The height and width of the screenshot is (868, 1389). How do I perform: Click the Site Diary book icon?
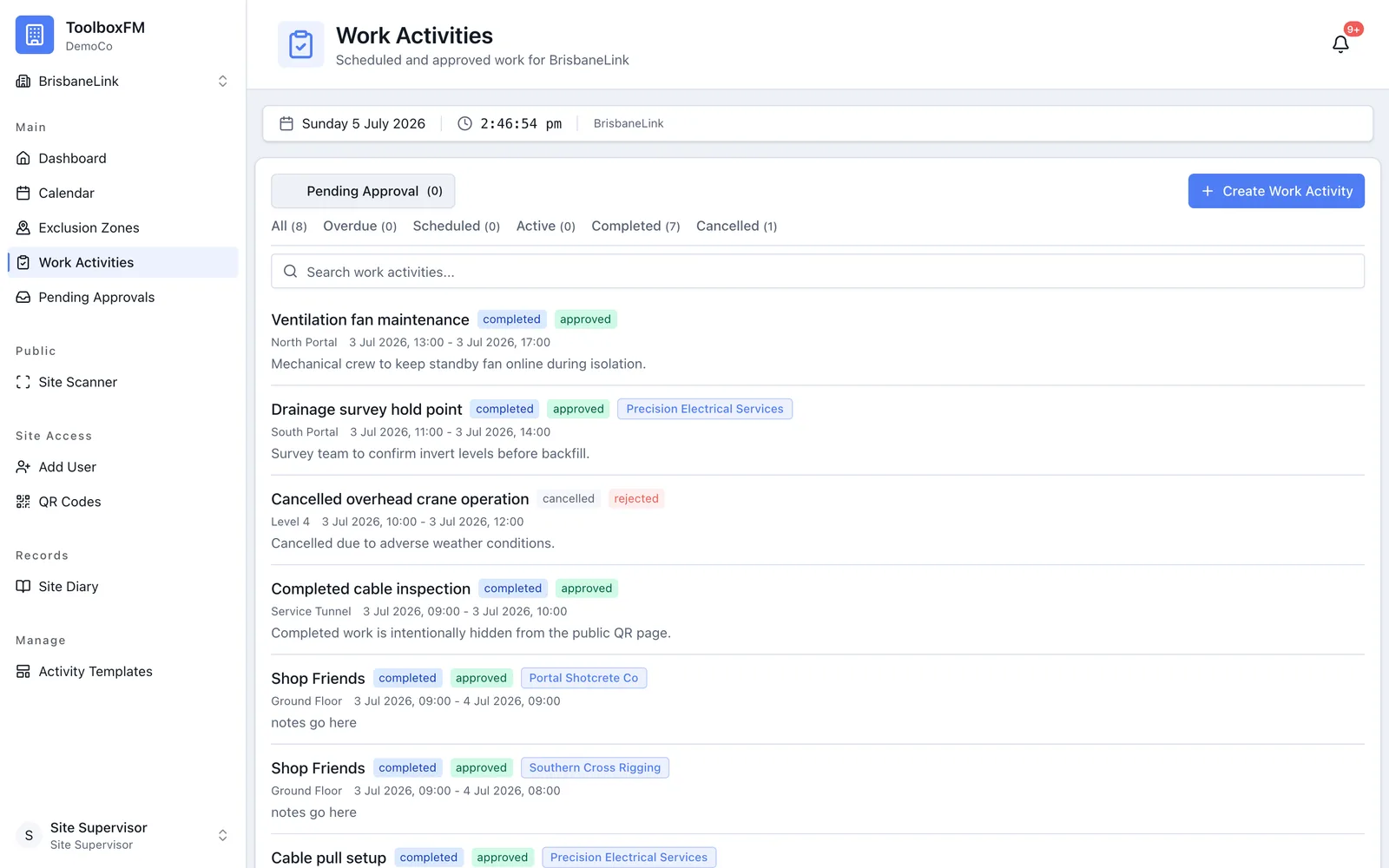(23, 587)
